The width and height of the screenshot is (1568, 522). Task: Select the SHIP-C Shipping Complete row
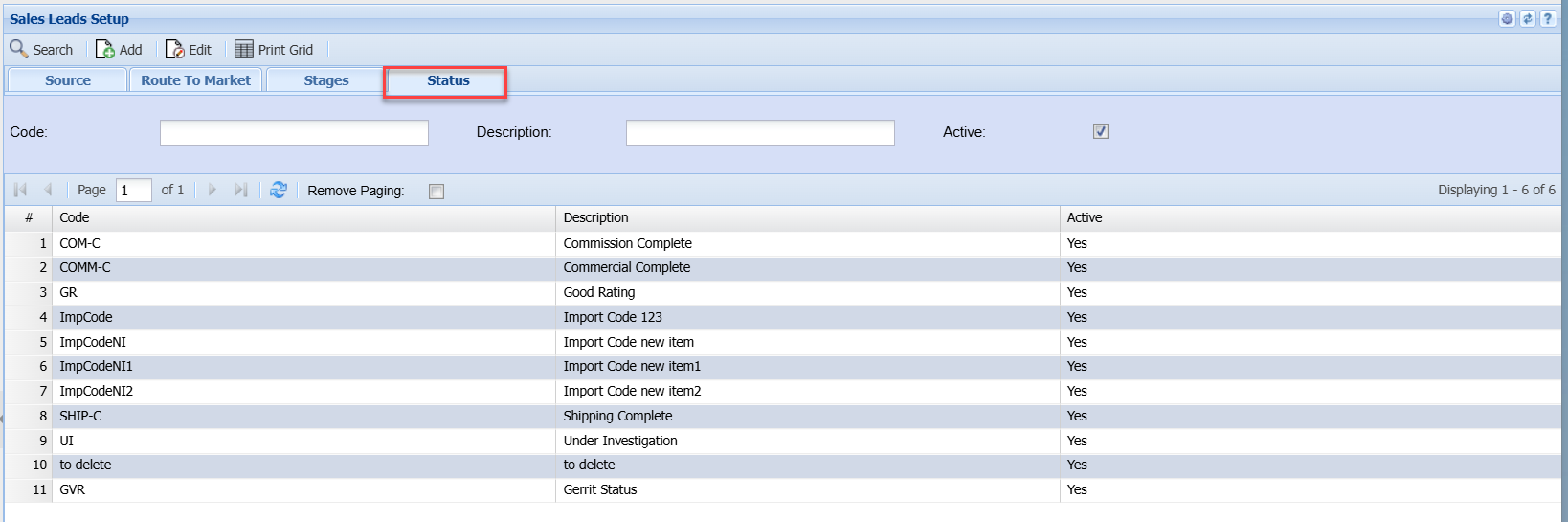(617, 416)
